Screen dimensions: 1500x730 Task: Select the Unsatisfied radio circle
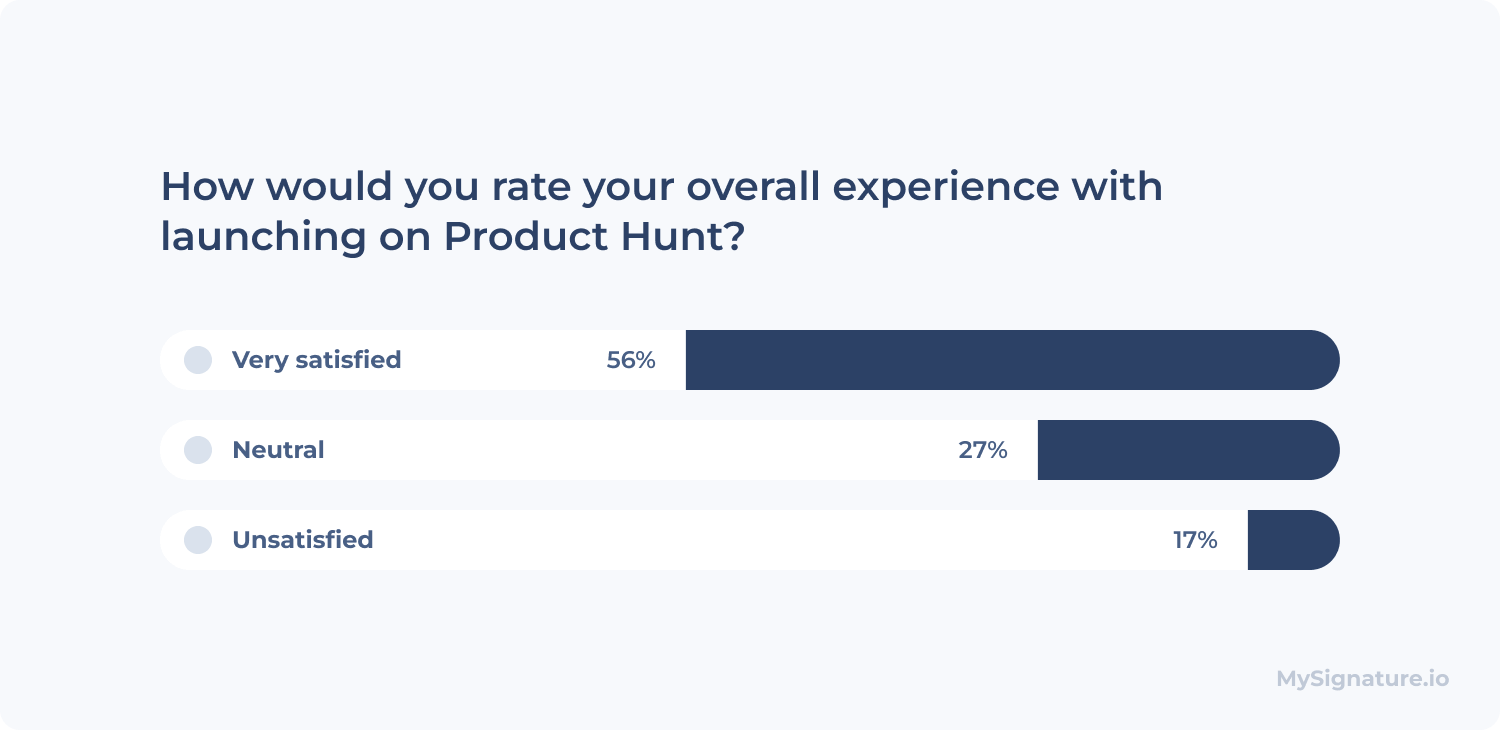(198, 540)
